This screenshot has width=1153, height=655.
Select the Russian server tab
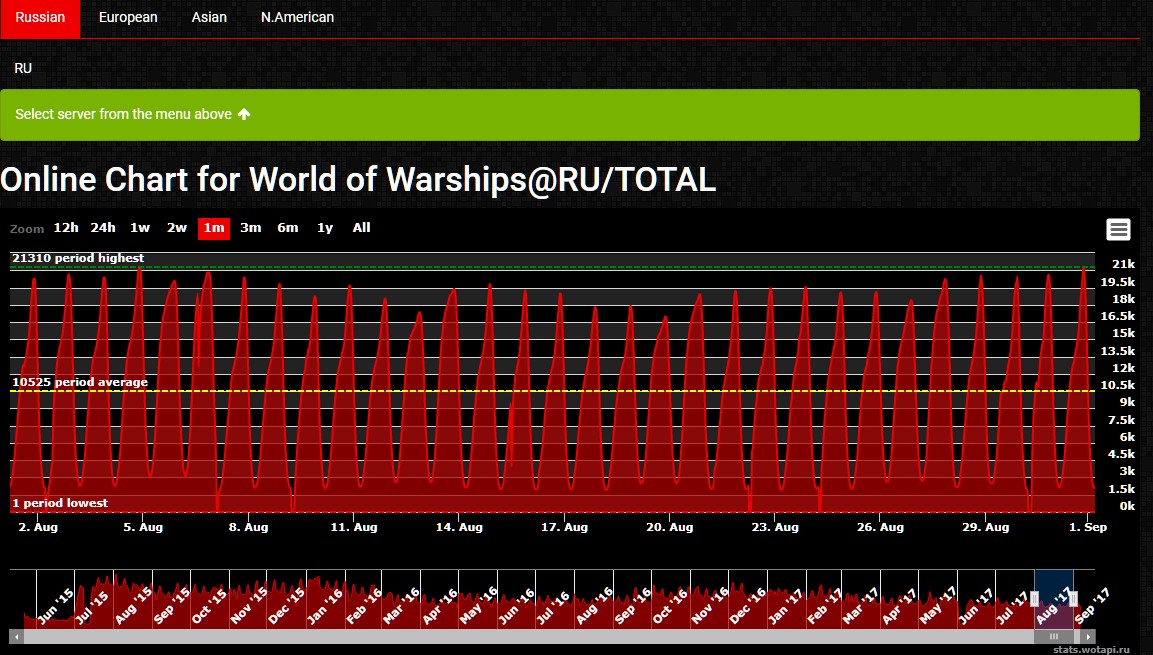pyautogui.click(x=40, y=17)
